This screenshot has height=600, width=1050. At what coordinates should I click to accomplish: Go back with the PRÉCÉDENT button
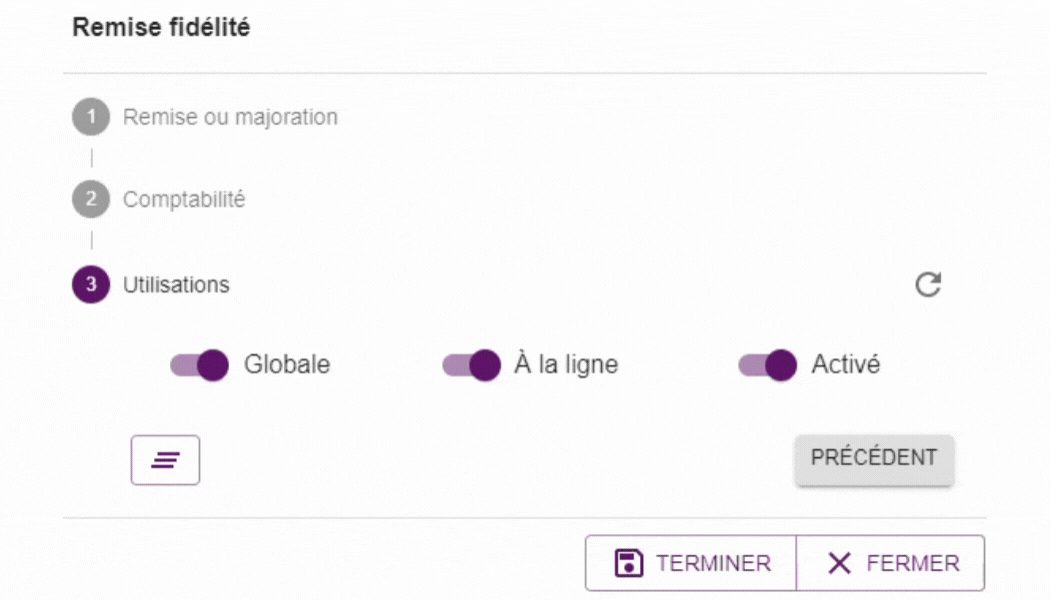coord(875,459)
